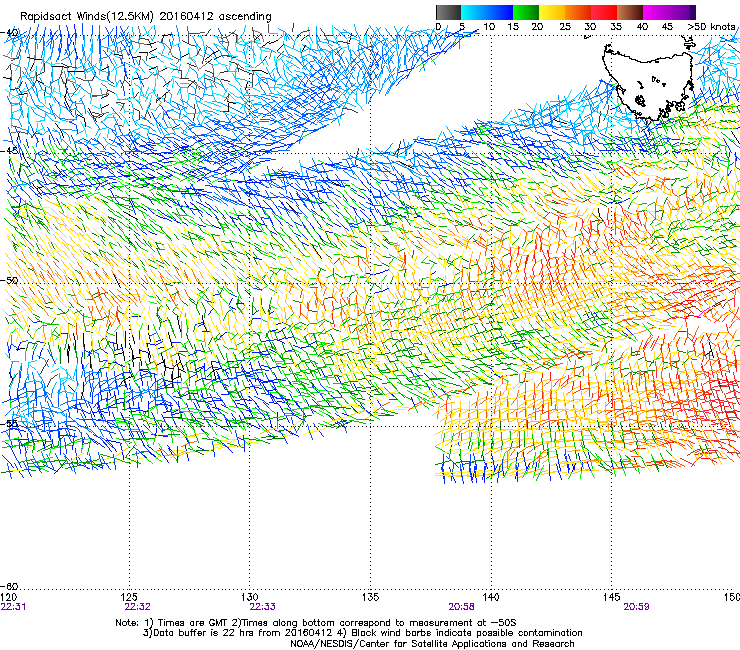Click the '120' longitude label
This screenshot has height=650, width=740.
click(x=9, y=597)
